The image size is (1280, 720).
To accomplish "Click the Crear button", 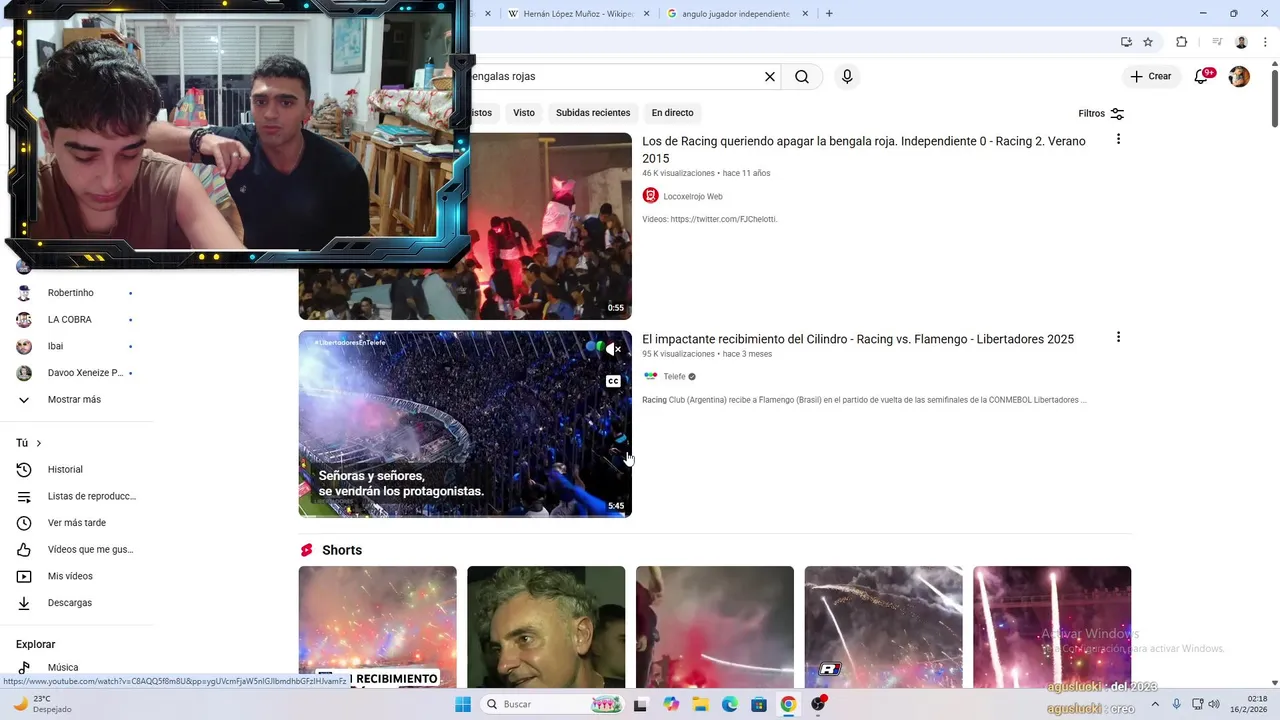I will pos(1151,76).
